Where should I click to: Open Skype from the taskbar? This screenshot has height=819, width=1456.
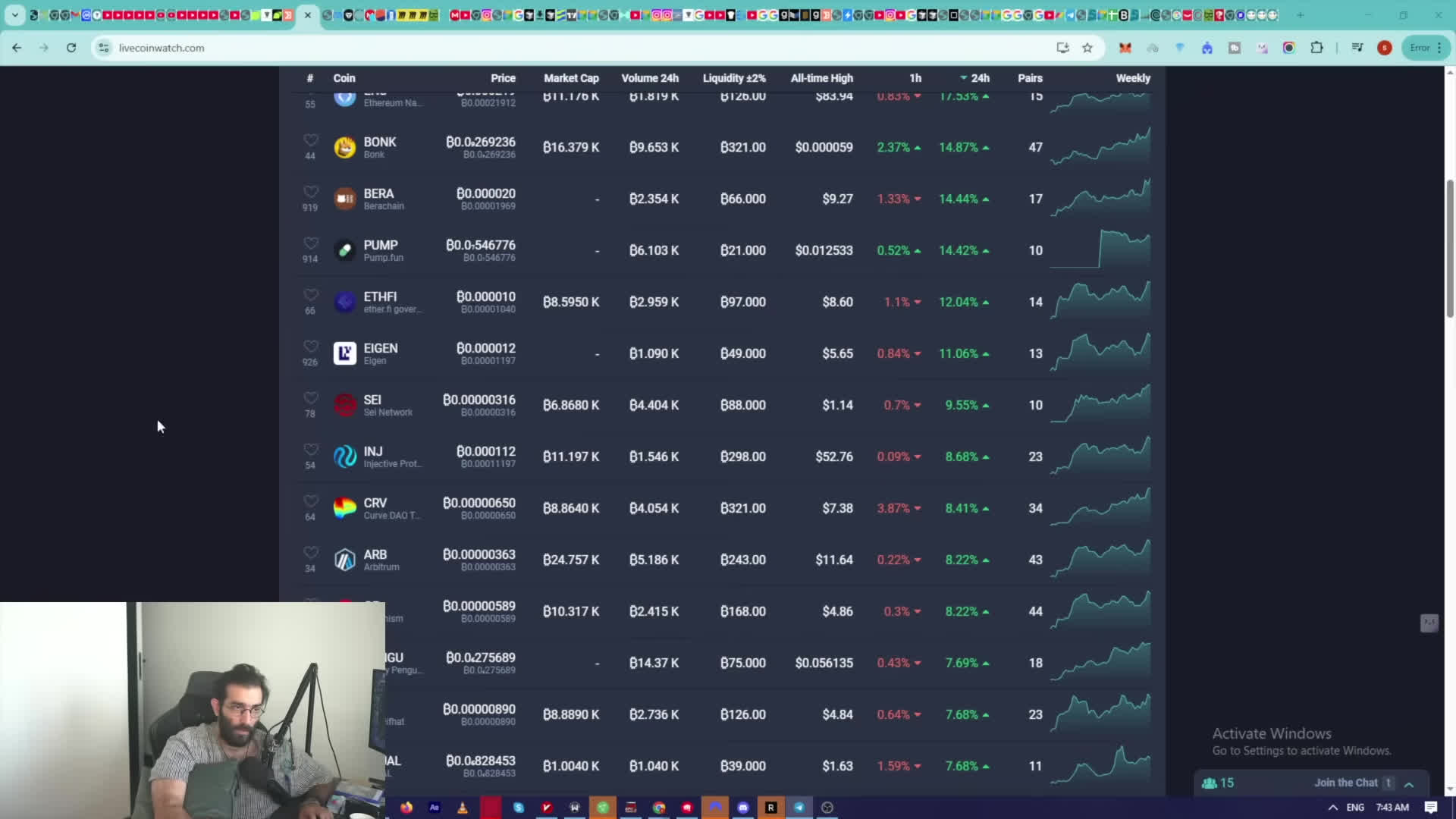[519, 808]
